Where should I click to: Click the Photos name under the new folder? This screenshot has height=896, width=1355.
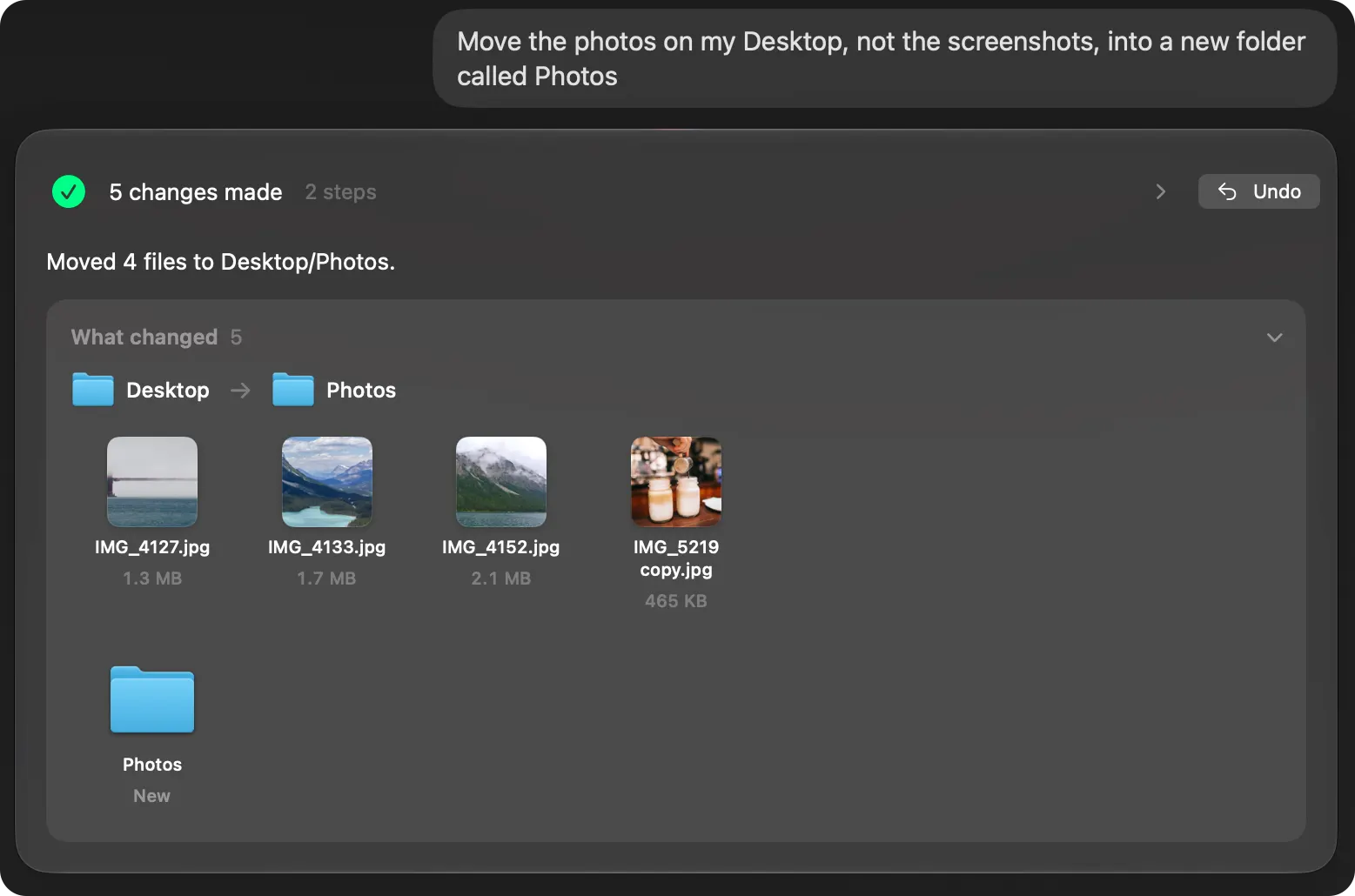pos(152,765)
